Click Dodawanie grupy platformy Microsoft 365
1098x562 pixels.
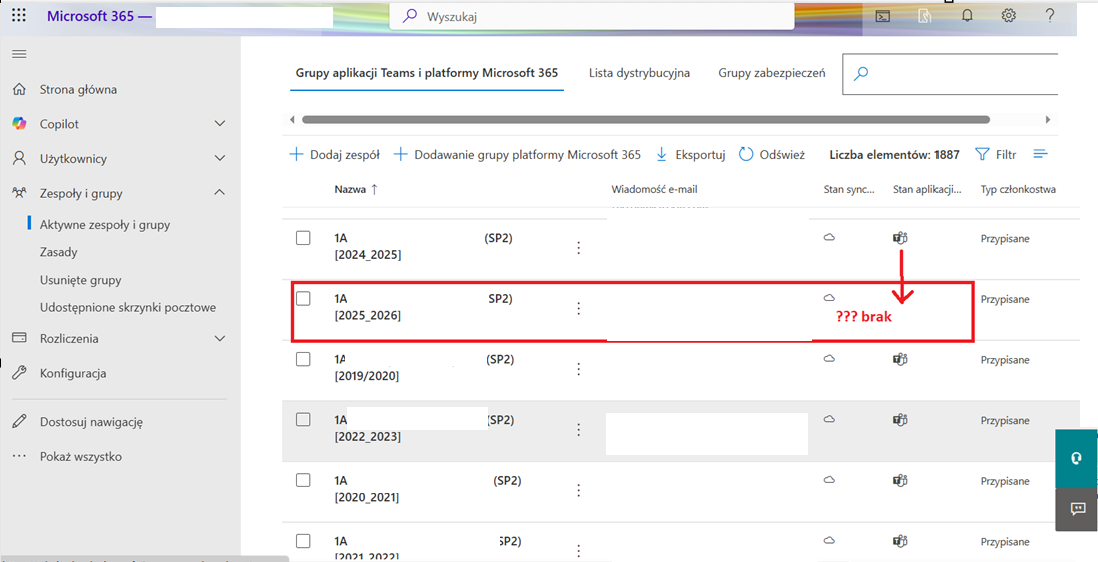point(517,155)
